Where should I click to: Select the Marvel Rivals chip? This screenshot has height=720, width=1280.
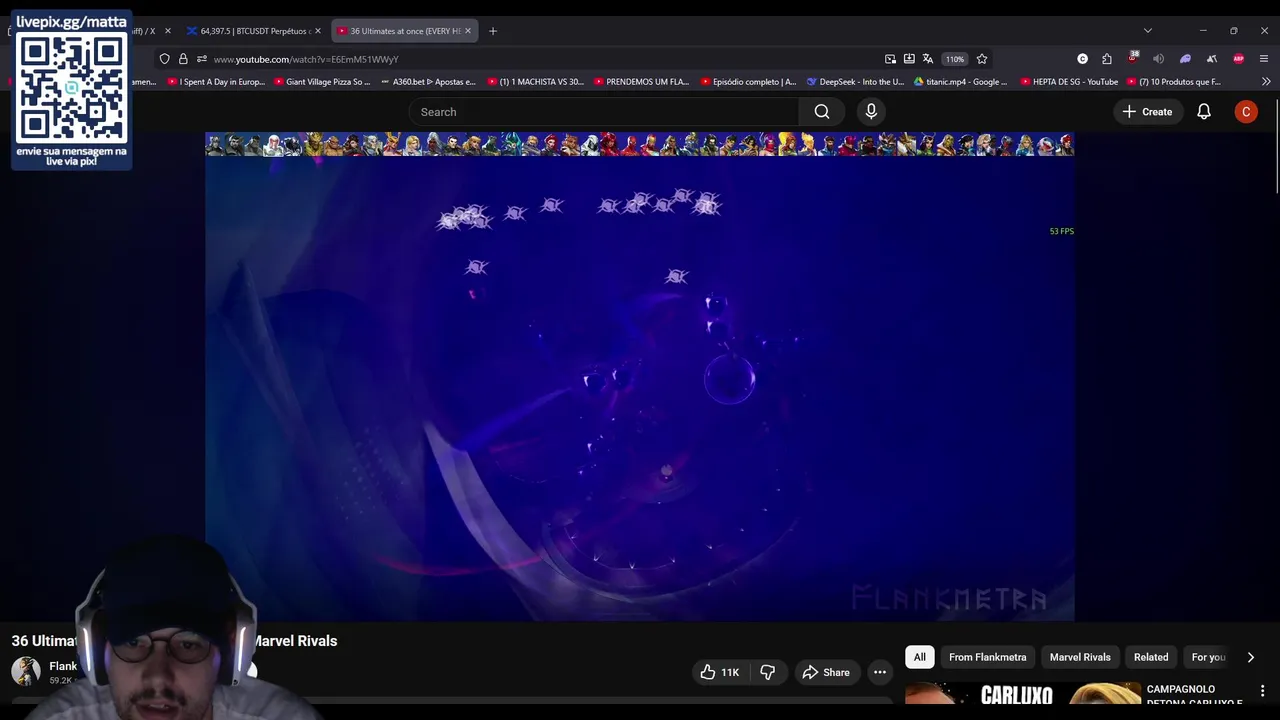point(1080,657)
